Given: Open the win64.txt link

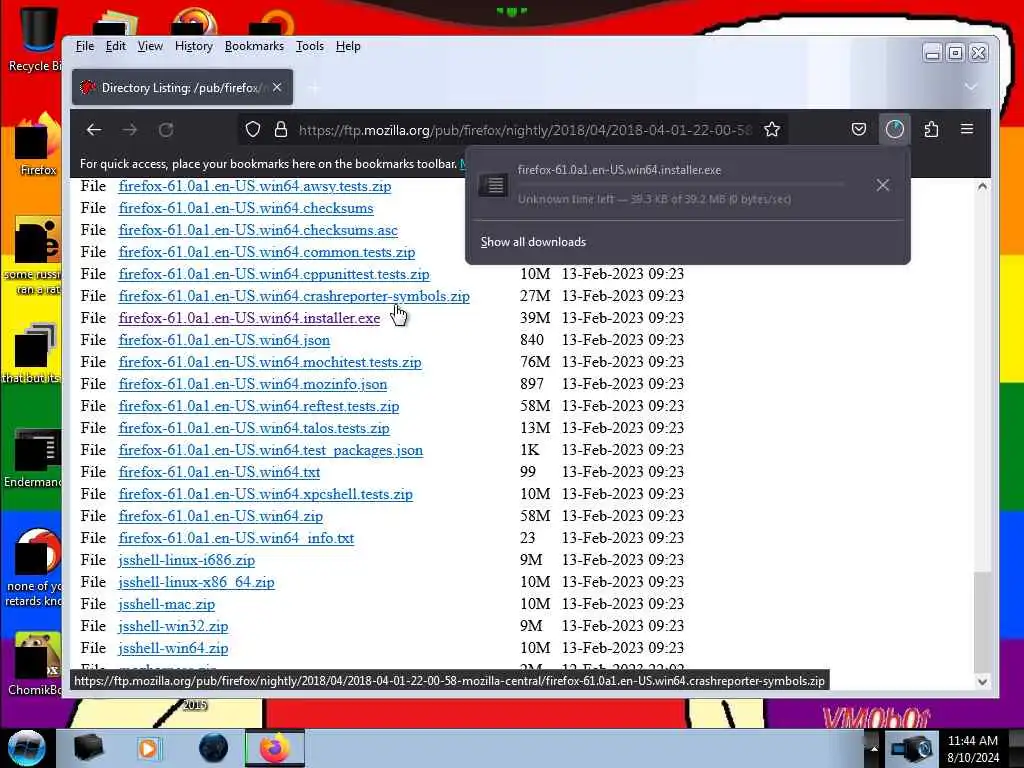Looking at the screenshot, I should pos(219,472).
